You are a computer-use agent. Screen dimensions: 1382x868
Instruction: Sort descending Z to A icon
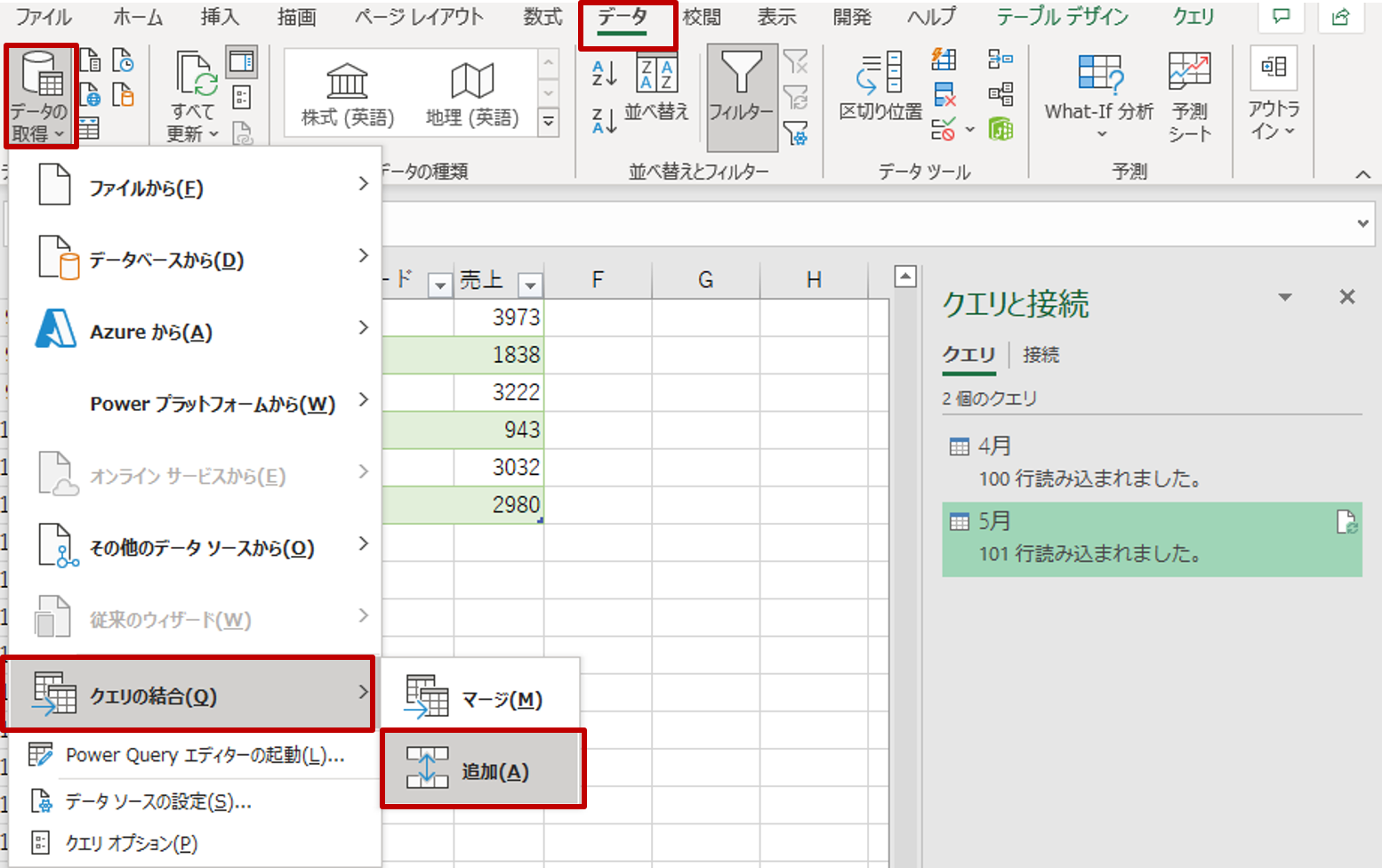tap(604, 120)
